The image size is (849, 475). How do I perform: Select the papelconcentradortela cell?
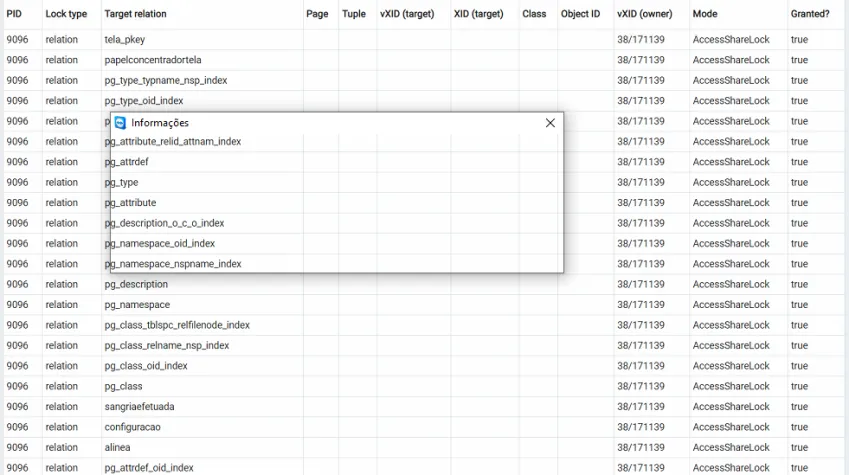(x=202, y=60)
